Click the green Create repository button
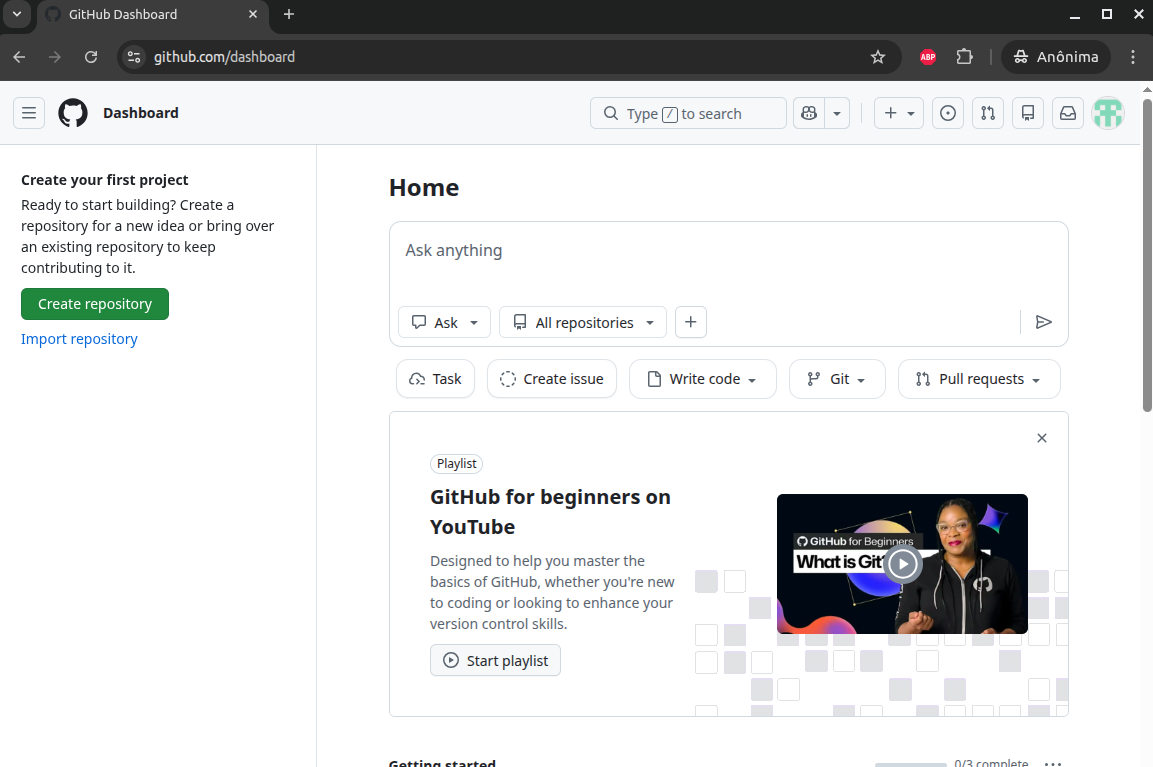 coord(95,304)
